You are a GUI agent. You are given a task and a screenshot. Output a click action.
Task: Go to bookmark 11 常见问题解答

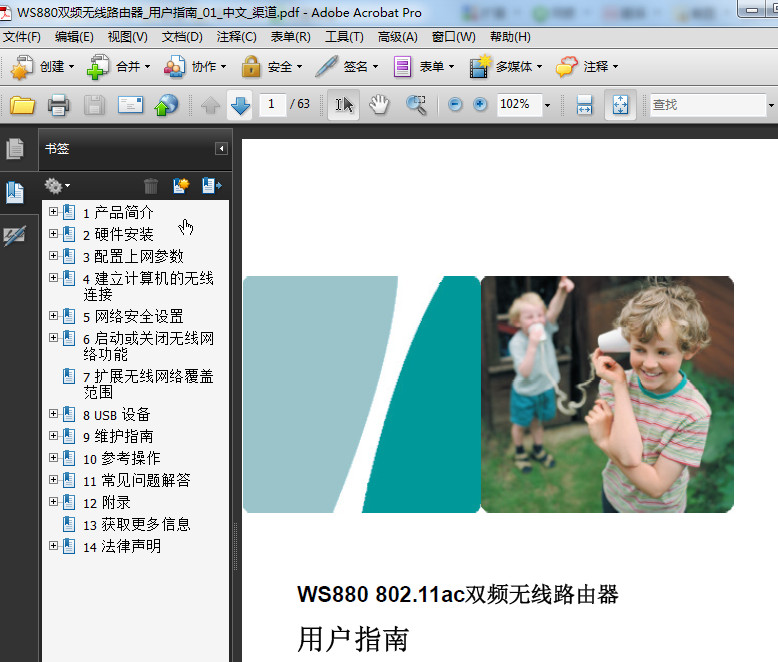click(x=136, y=480)
